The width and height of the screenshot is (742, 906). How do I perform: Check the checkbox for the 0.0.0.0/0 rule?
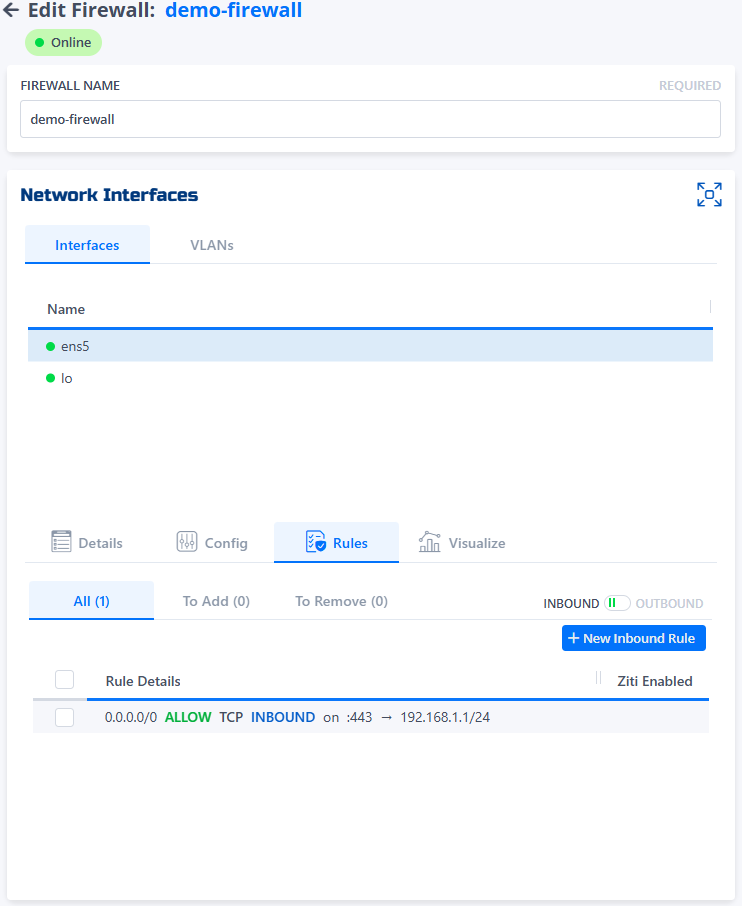click(x=64, y=717)
